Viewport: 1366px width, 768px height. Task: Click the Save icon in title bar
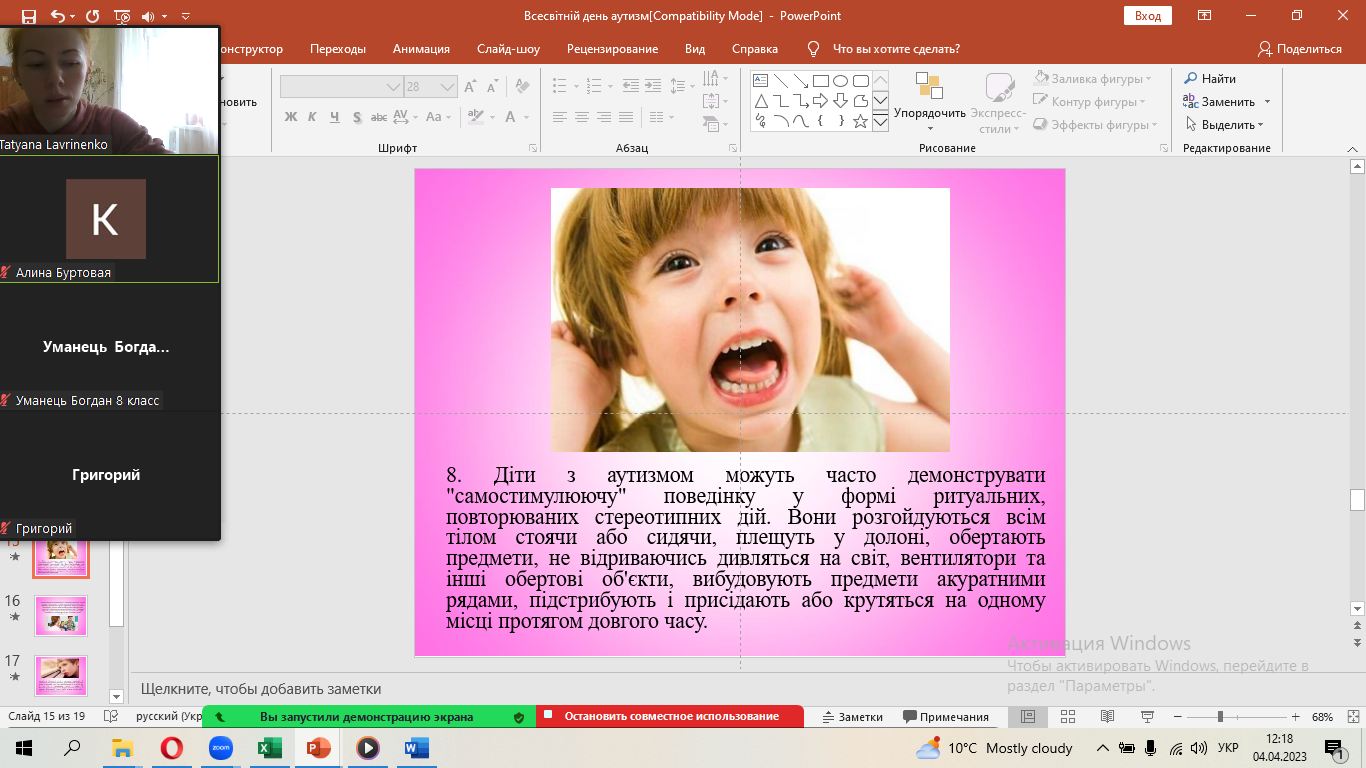coord(28,16)
